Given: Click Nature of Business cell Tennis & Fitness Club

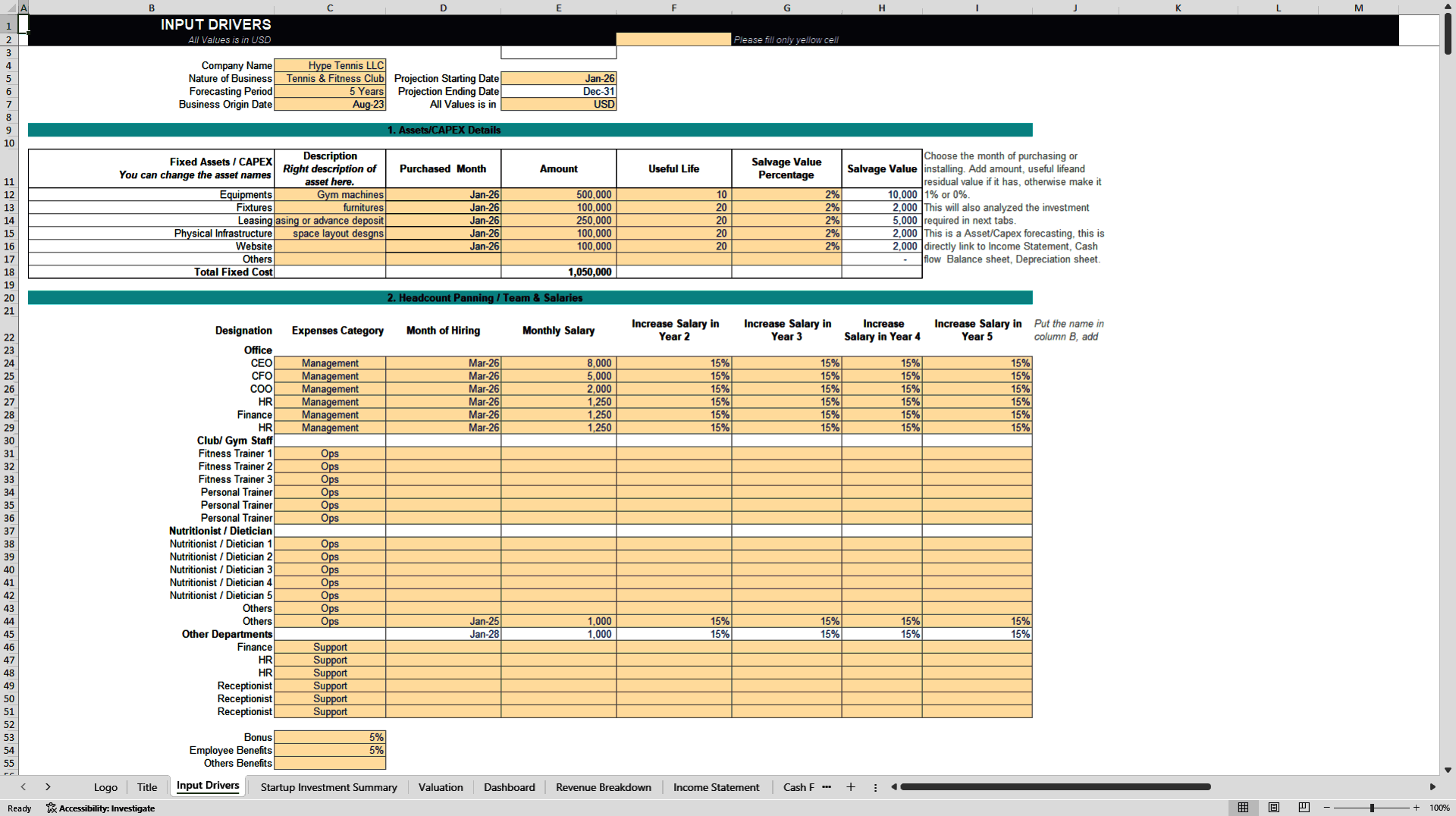Looking at the screenshot, I should [x=330, y=79].
